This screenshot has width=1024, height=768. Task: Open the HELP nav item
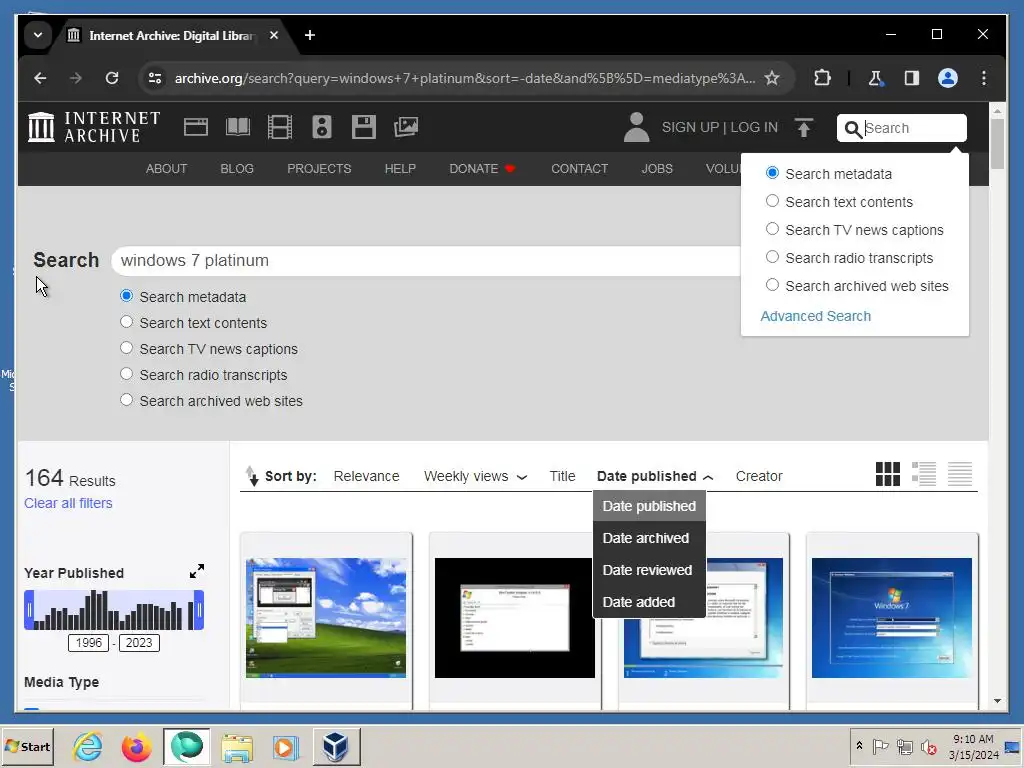(400, 168)
